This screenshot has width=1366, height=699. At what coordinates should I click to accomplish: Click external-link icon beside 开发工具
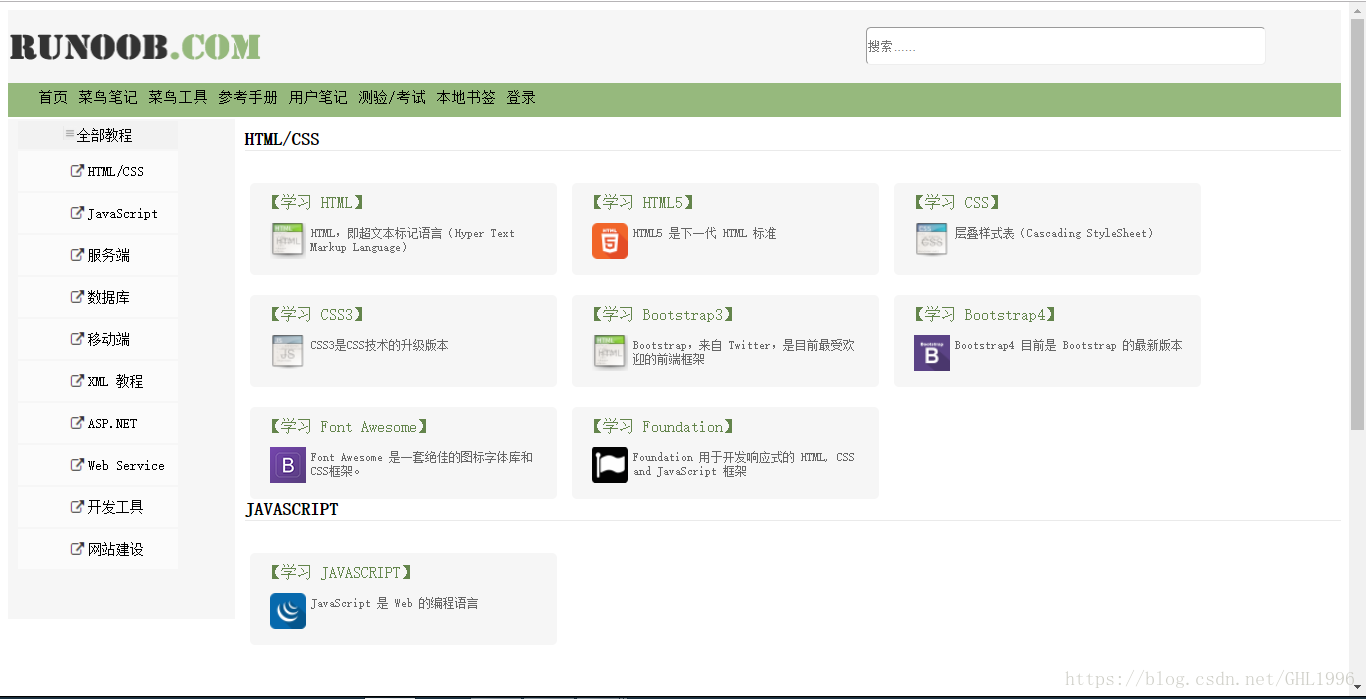[77, 507]
